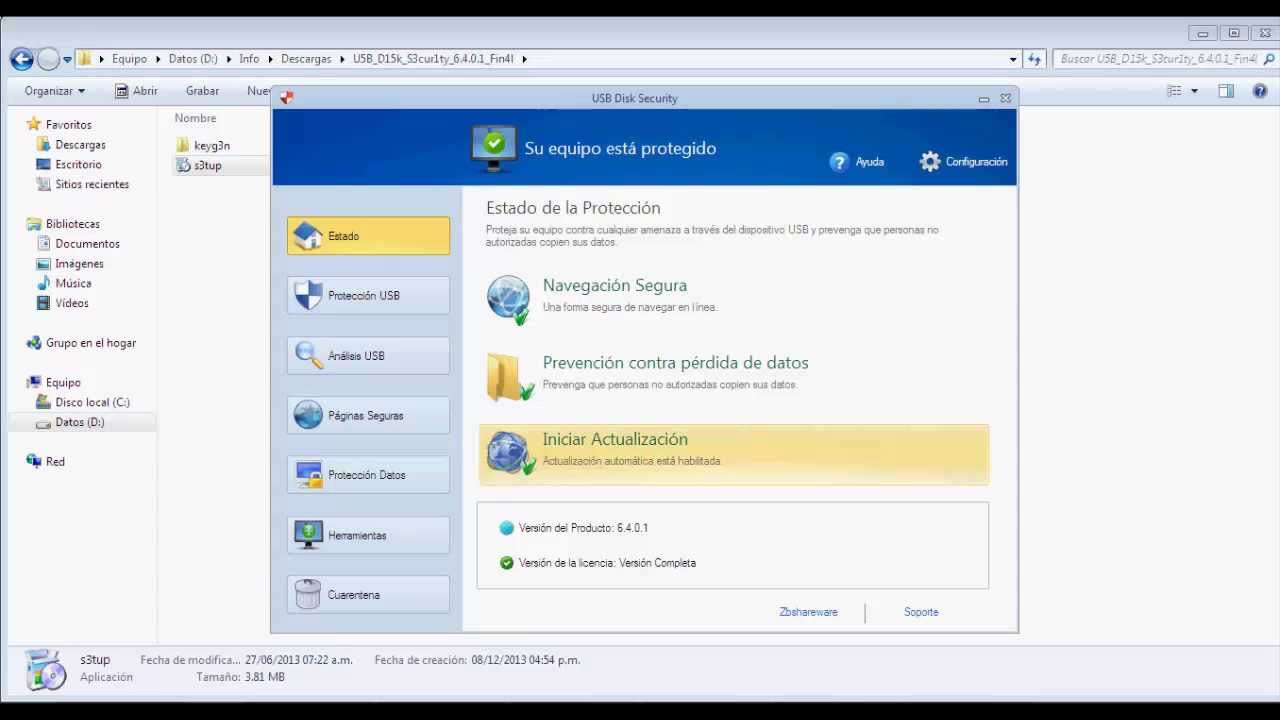Click Versión de la licencia: Versión Completa
1280x720 pixels.
pos(607,563)
